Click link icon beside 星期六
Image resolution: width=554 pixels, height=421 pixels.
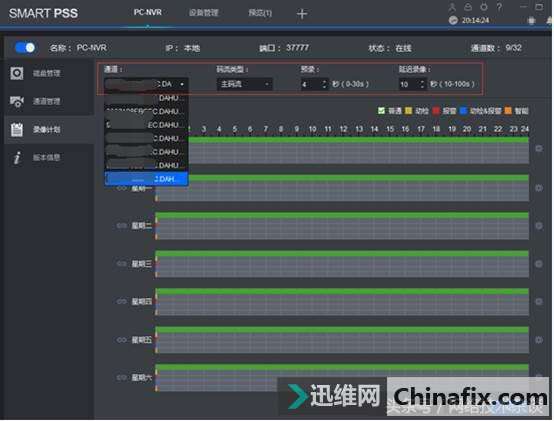click(122, 378)
